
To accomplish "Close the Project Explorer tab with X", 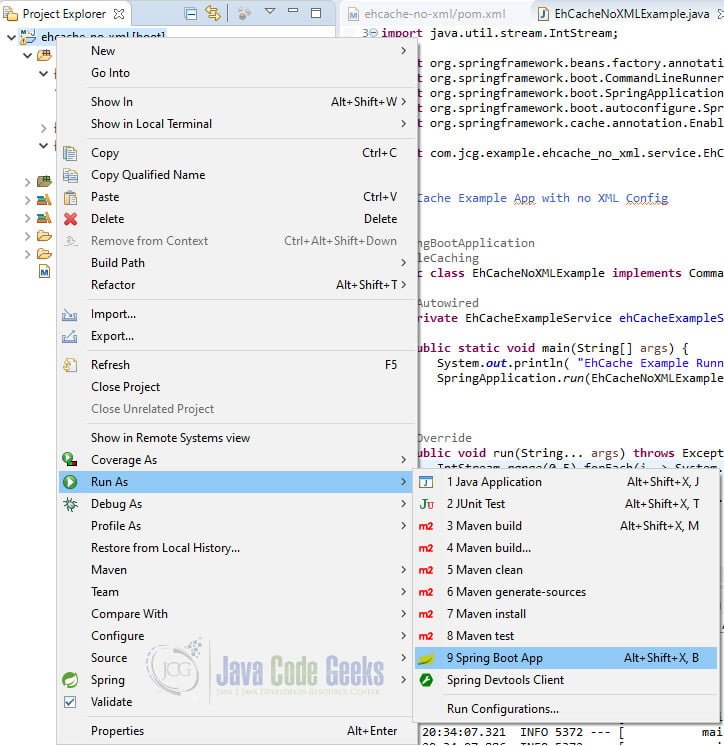I will click(119, 14).
